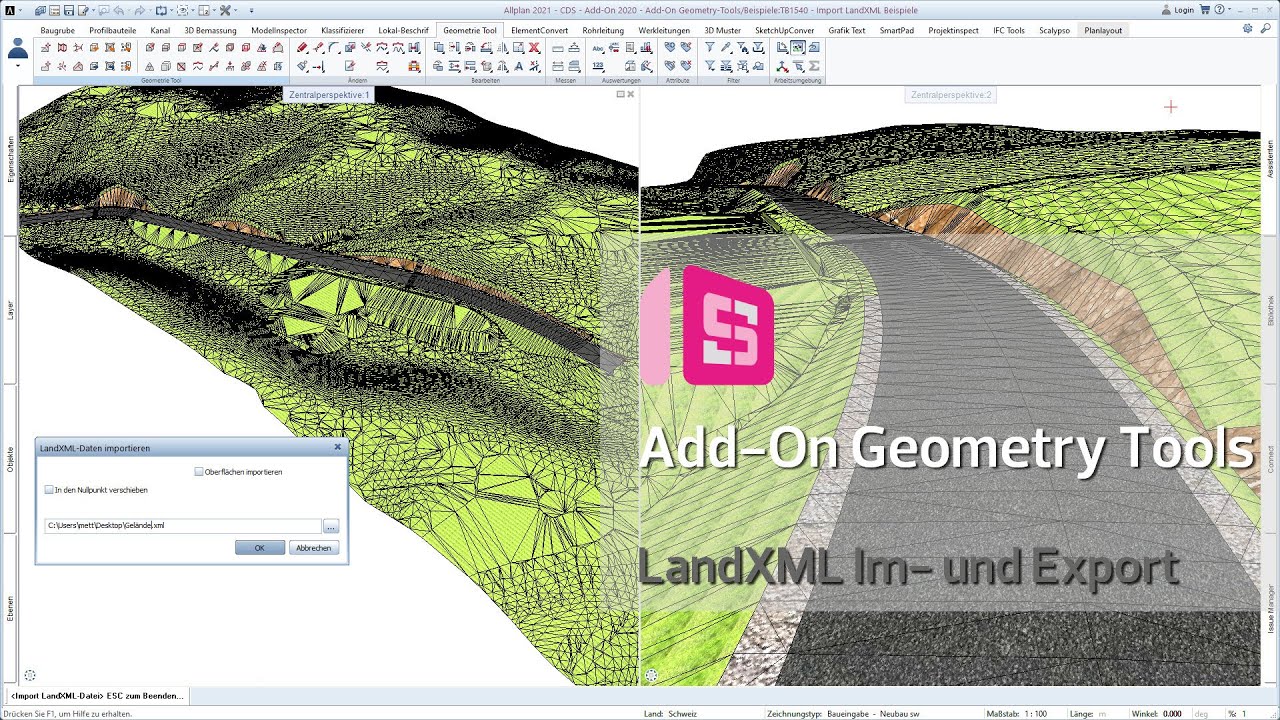Click the help question mark icon
Screen dimensions: 1280x720
point(1219,10)
